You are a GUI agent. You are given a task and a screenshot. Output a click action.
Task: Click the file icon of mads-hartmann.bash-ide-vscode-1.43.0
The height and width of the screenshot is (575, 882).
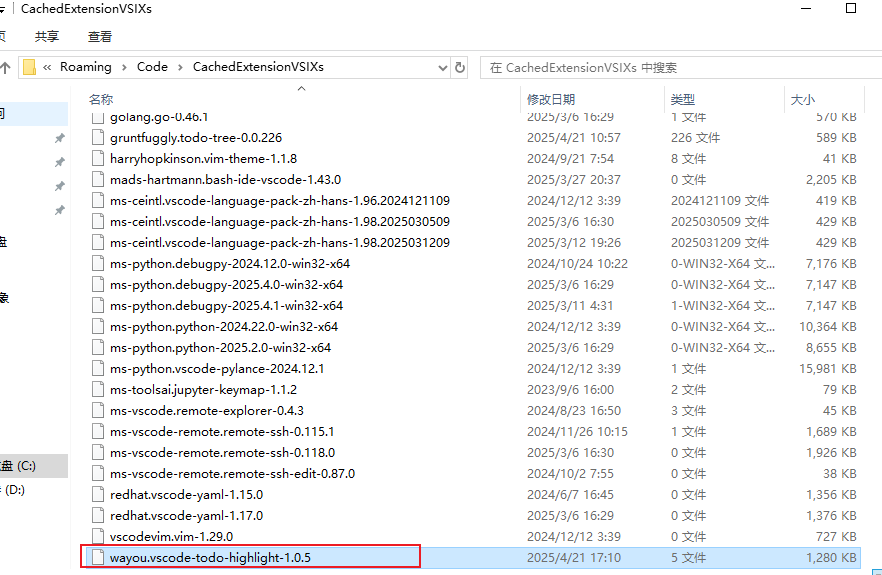98,179
